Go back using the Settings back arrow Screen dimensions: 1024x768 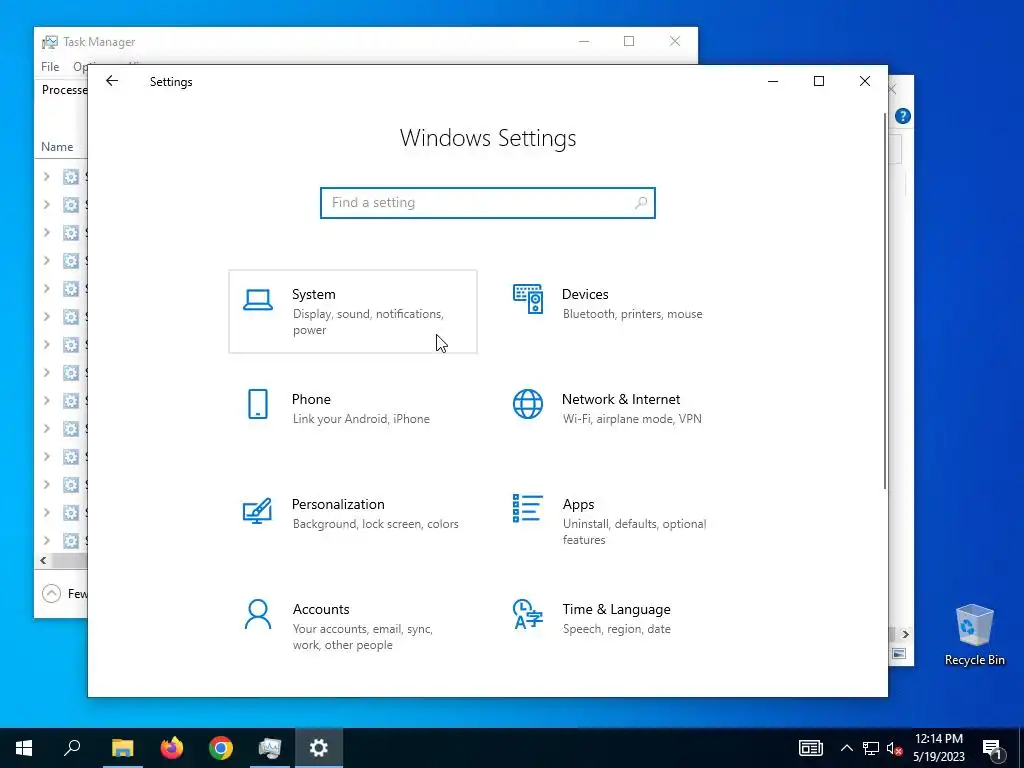(x=112, y=81)
